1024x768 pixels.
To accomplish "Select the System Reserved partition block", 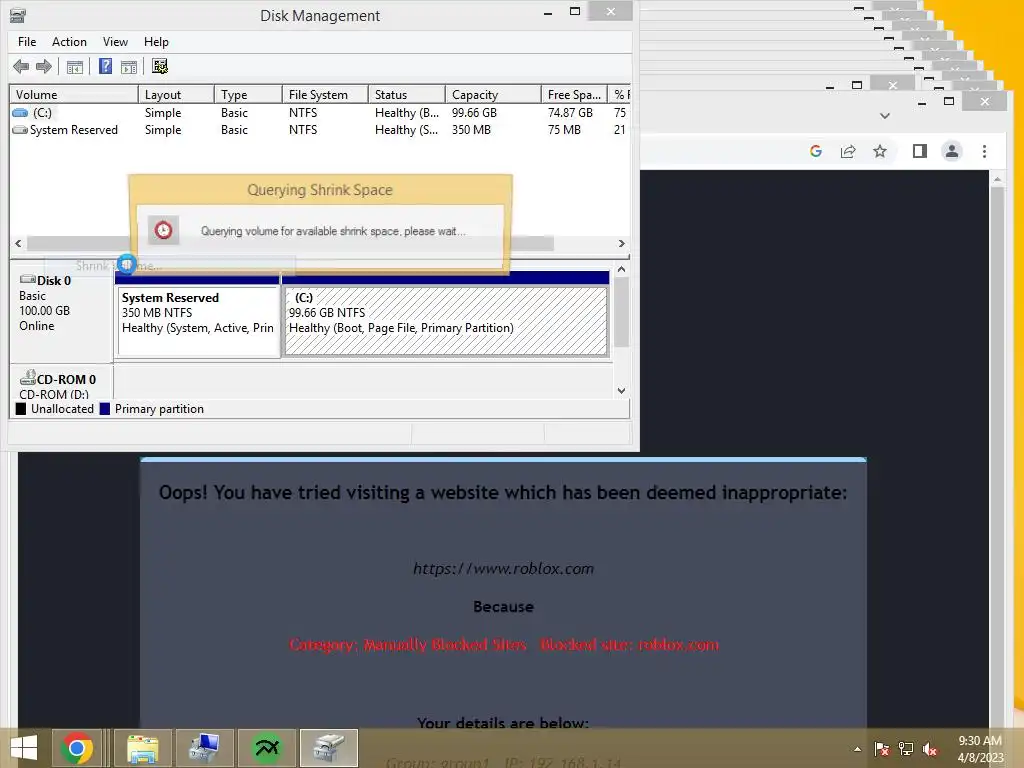I will point(199,321).
